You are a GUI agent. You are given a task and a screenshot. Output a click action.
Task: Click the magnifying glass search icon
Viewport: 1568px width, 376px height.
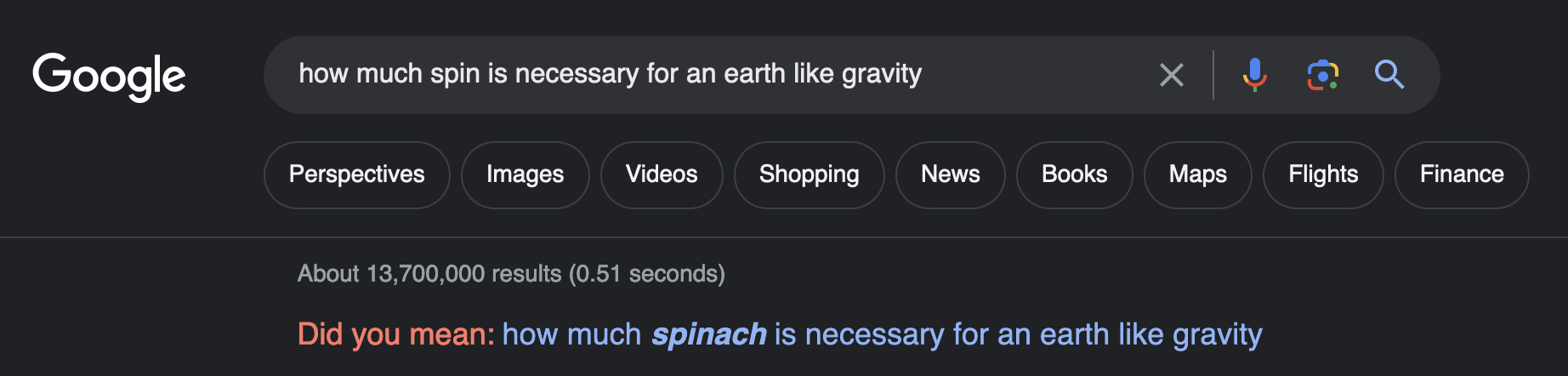click(x=1389, y=75)
